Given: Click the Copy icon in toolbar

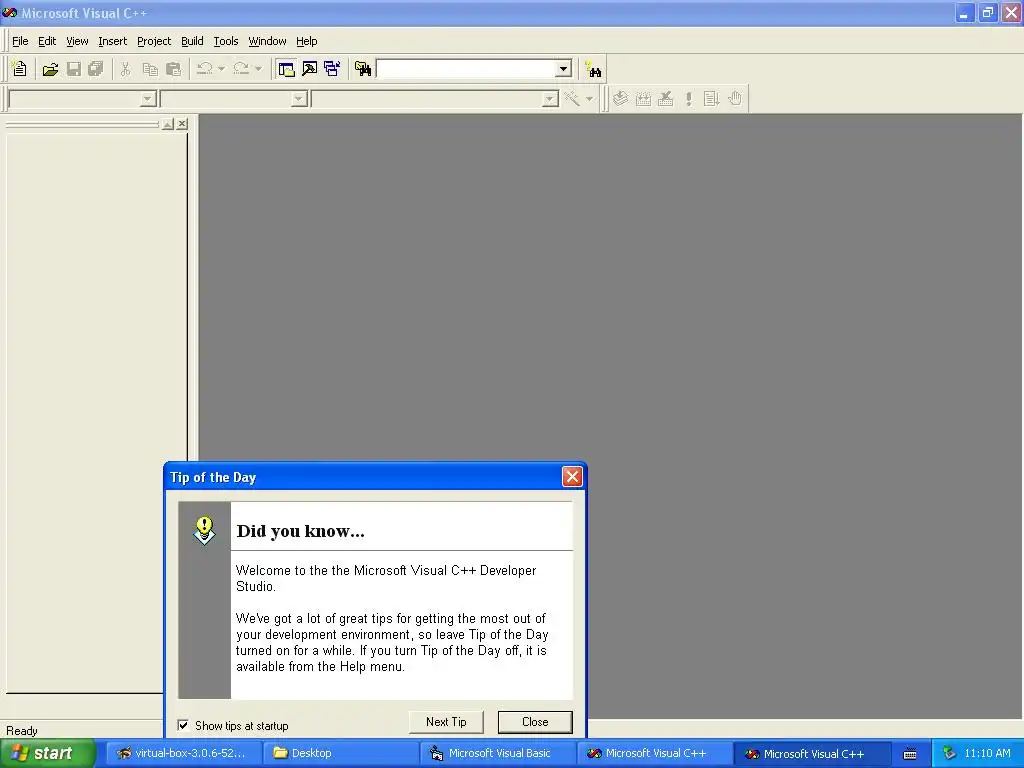Looking at the screenshot, I should coord(150,69).
